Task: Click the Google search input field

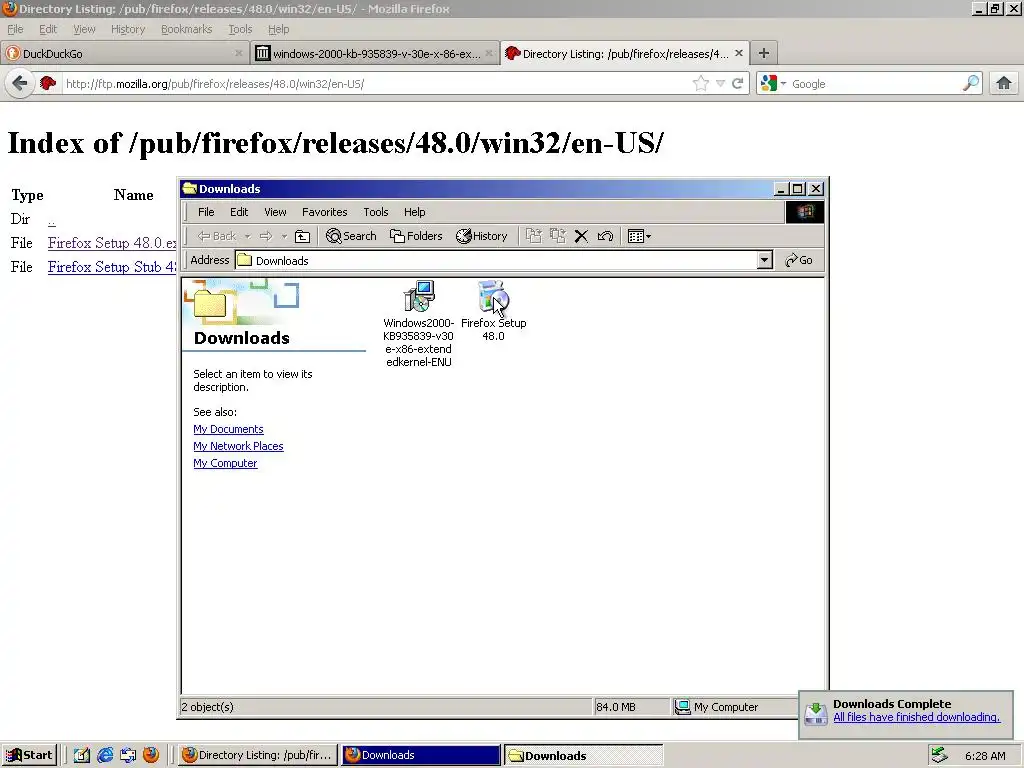Action: 875,84
